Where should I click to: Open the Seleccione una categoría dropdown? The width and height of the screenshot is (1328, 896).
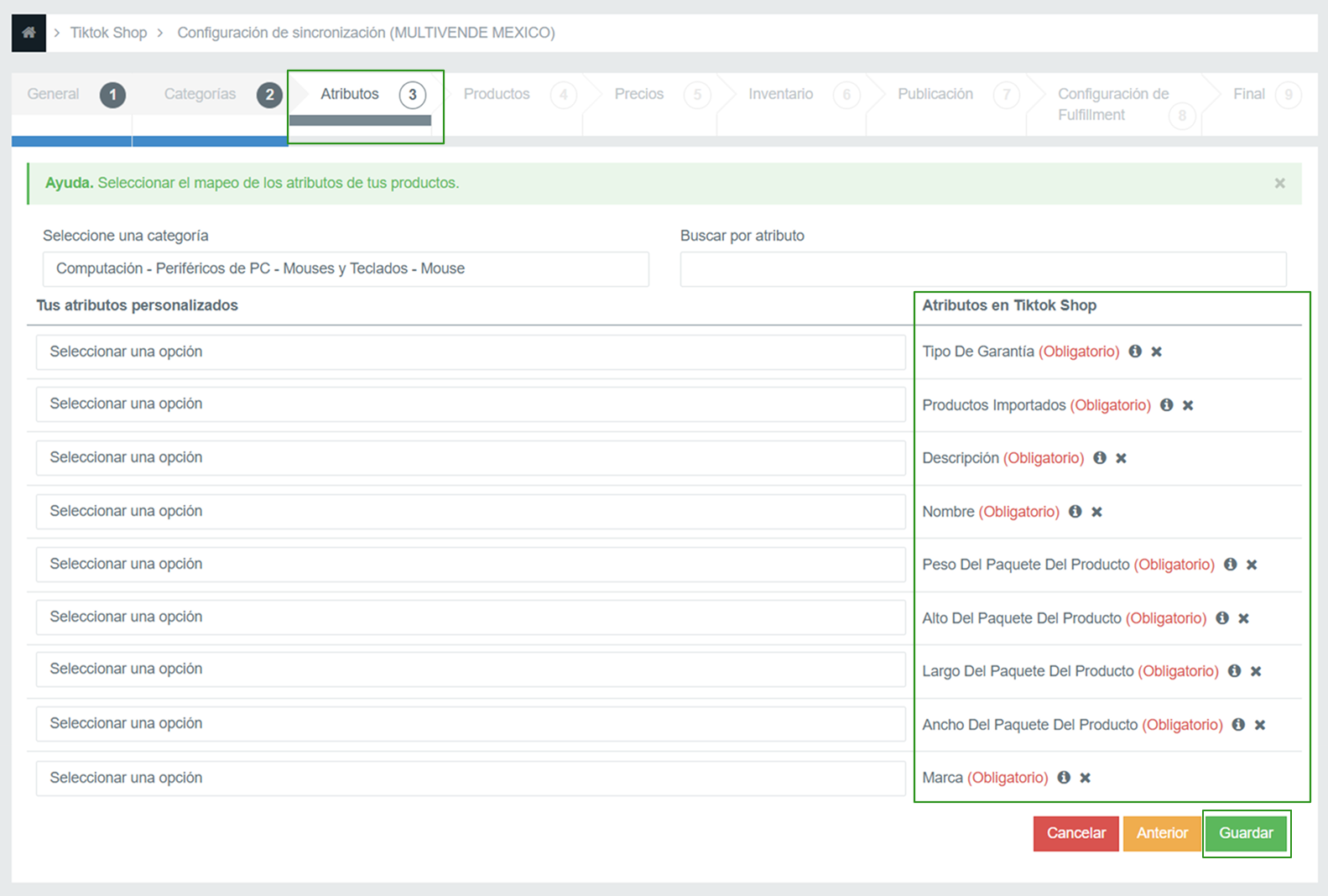[346, 269]
